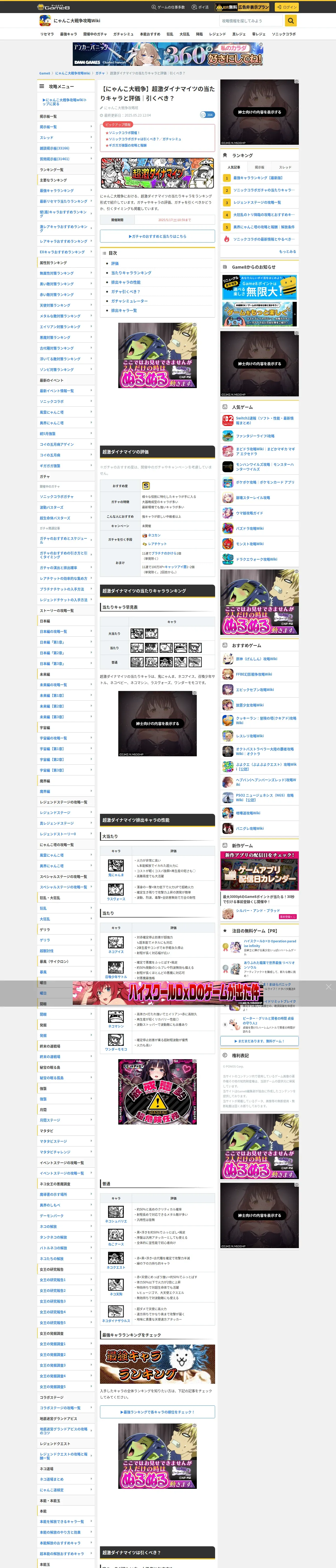This screenshot has width=336, height=1568.
Task: Expand the レアキャラおすすめランキング row
Action: pos(66,241)
